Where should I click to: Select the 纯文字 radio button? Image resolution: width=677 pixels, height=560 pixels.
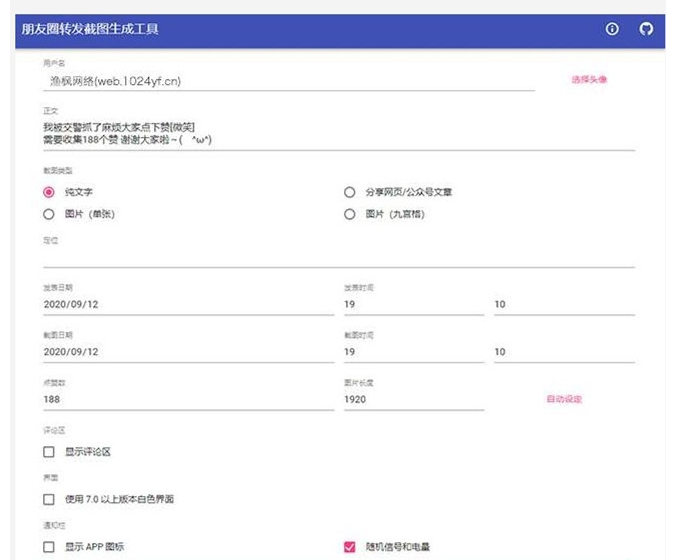[49, 192]
